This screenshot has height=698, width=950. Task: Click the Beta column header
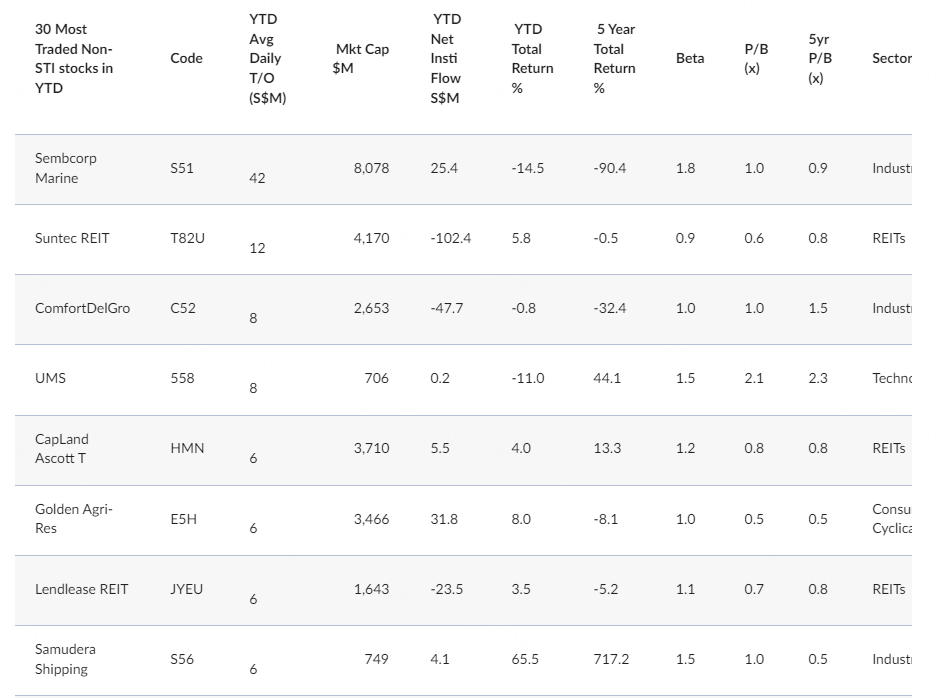tap(690, 58)
